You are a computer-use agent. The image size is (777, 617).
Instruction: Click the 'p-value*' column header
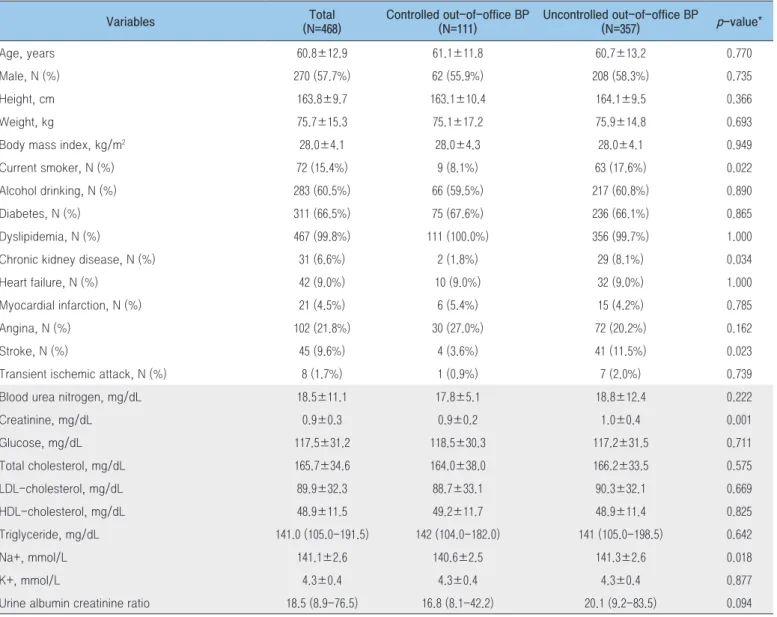[x=739, y=22]
